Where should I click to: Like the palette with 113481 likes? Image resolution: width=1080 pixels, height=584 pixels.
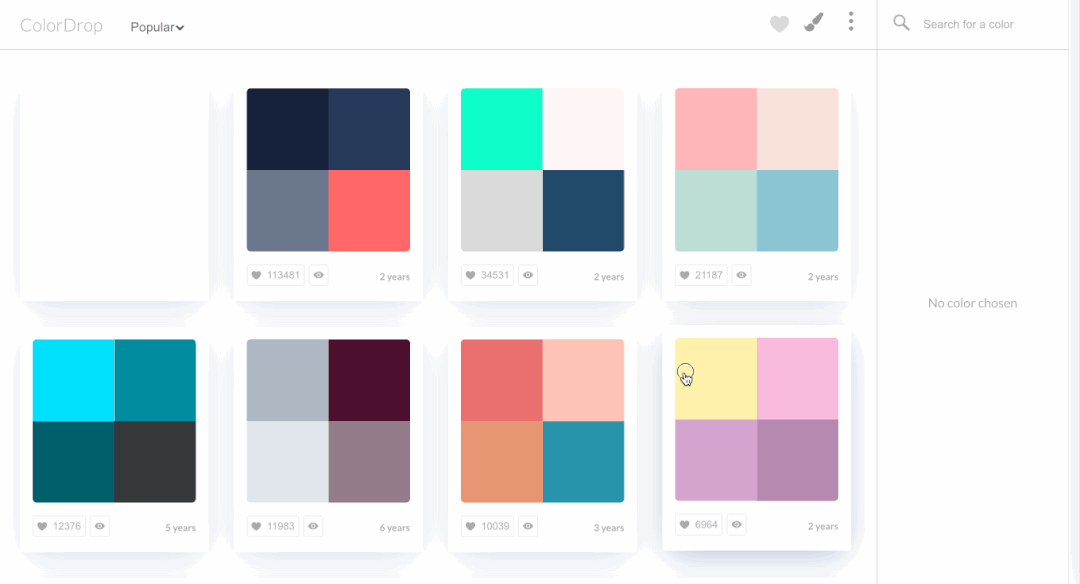tap(275, 275)
